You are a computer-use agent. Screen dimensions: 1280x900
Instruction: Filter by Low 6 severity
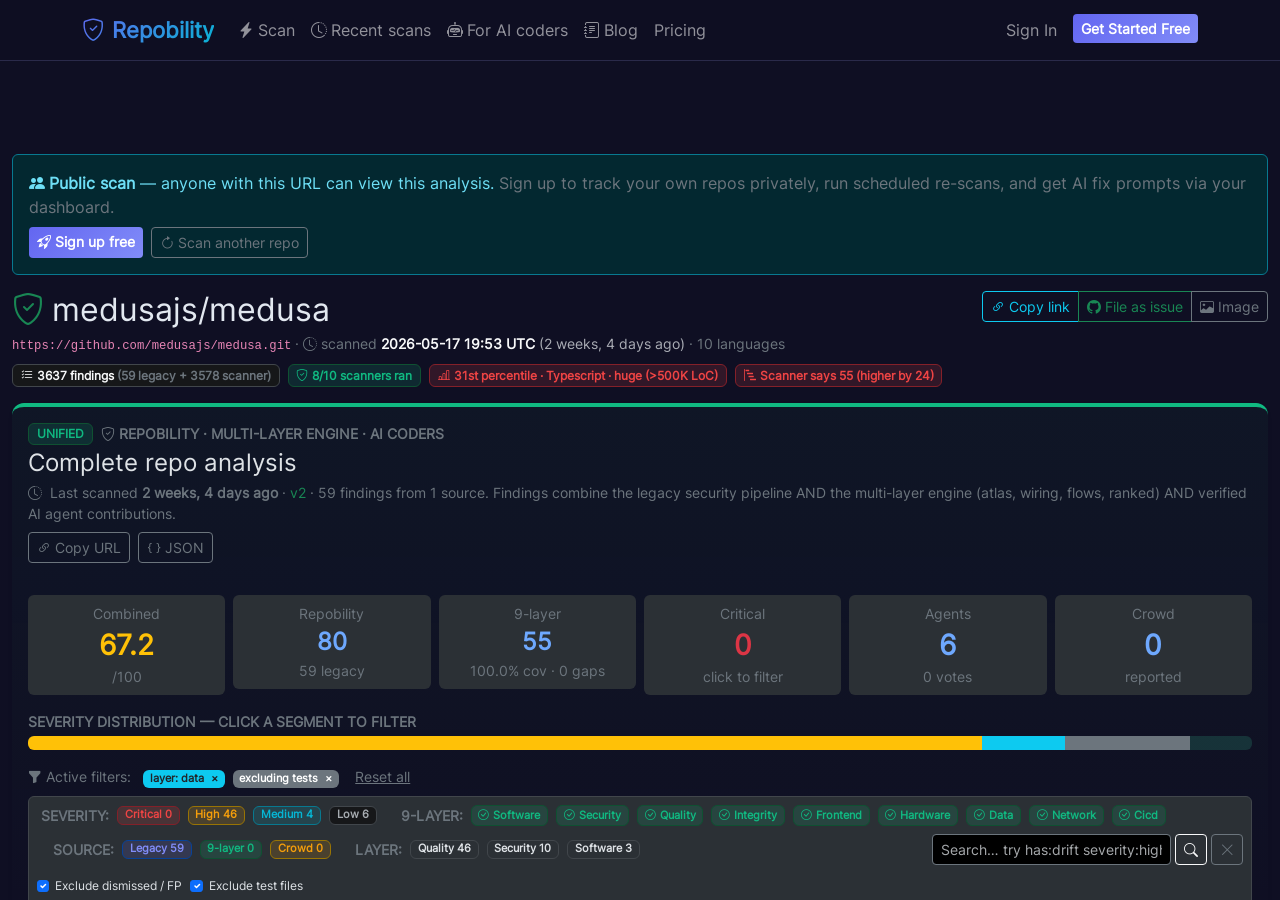click(x=353, y=815)
